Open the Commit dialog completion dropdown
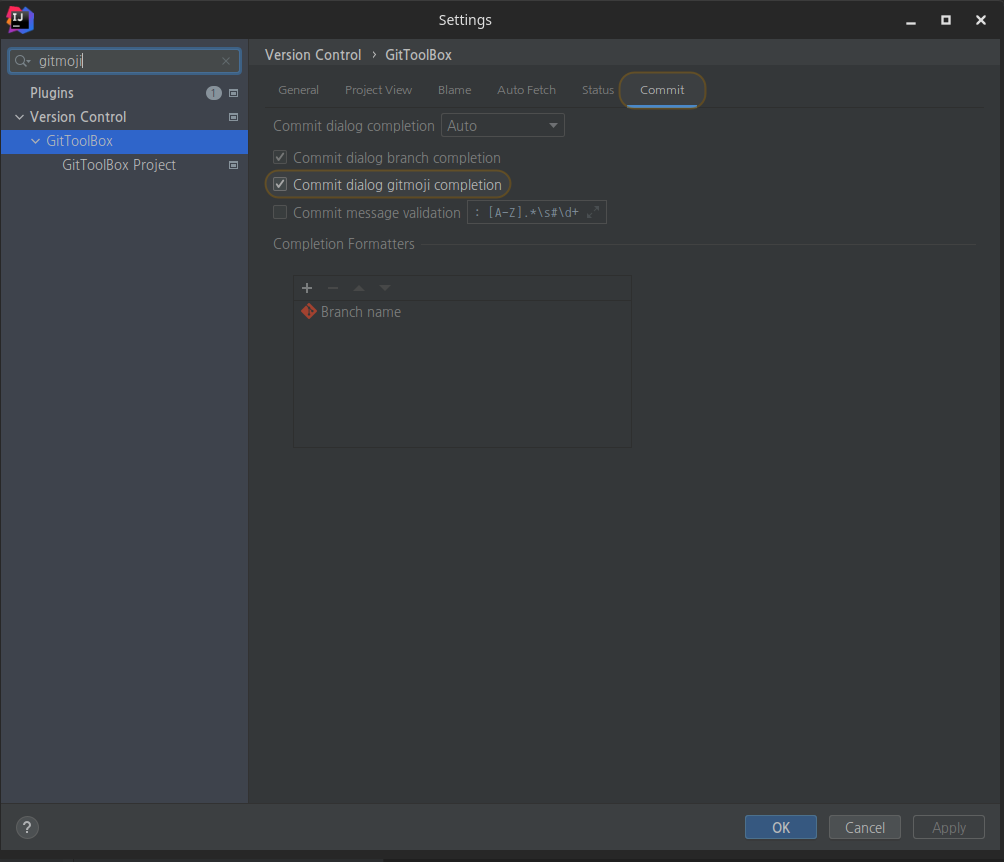This screenshot has width=1004, height=862. pos(503,126)
